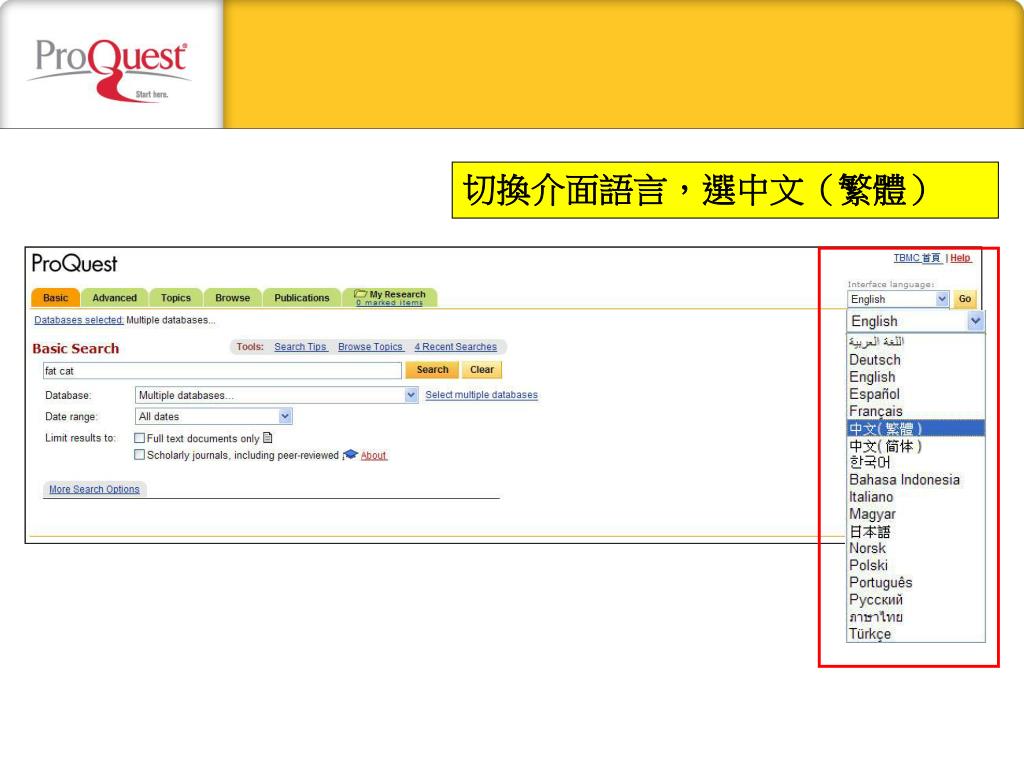Click the Clear button
1024x768 pixels.
pos(482,370)
